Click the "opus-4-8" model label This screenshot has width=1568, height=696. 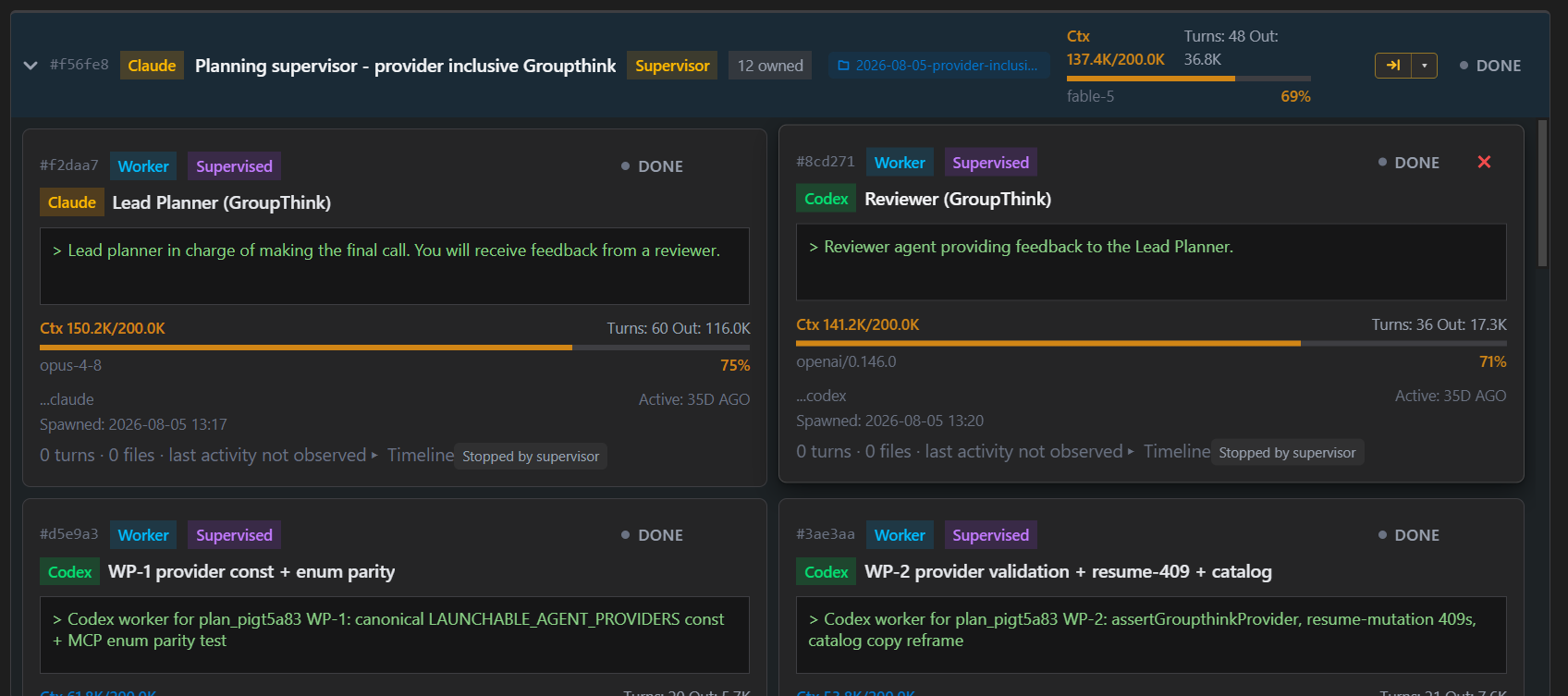click(71, 365)
